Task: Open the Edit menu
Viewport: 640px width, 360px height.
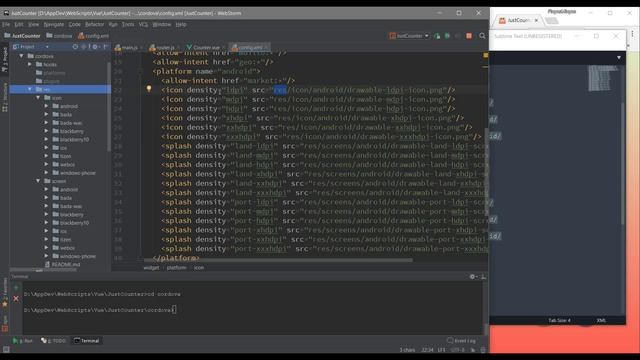Action: click(19, 24)
